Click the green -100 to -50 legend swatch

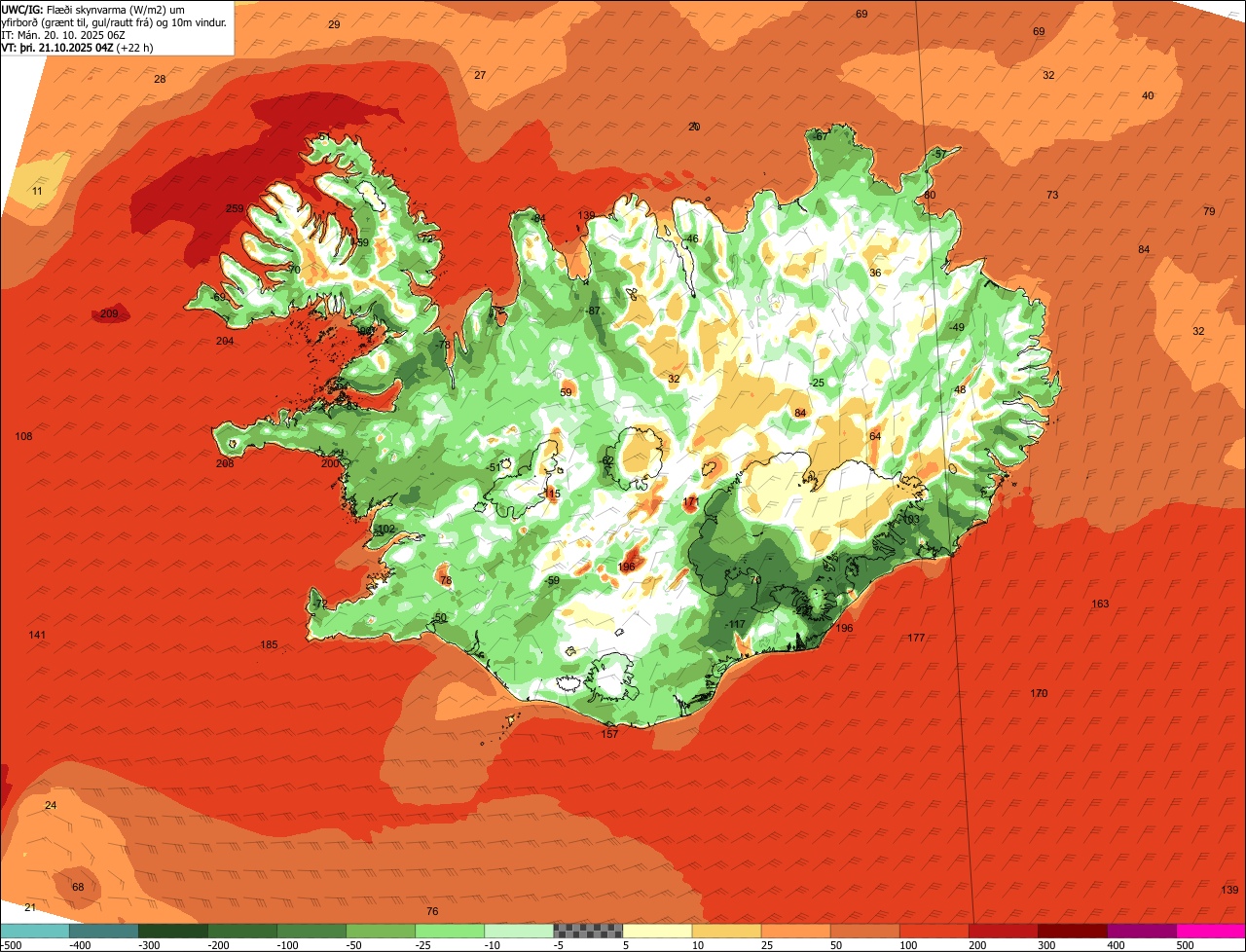point(311,931)
